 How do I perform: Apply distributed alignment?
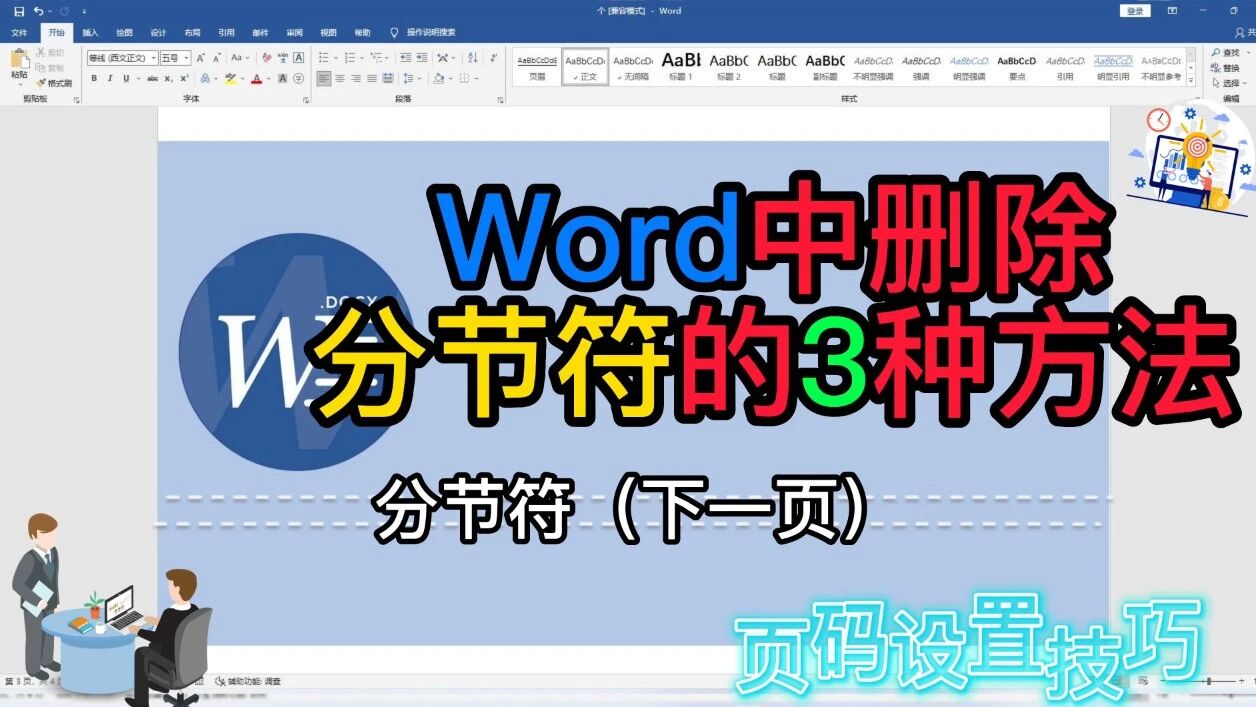pyautogui.click(x=388, y=79)
